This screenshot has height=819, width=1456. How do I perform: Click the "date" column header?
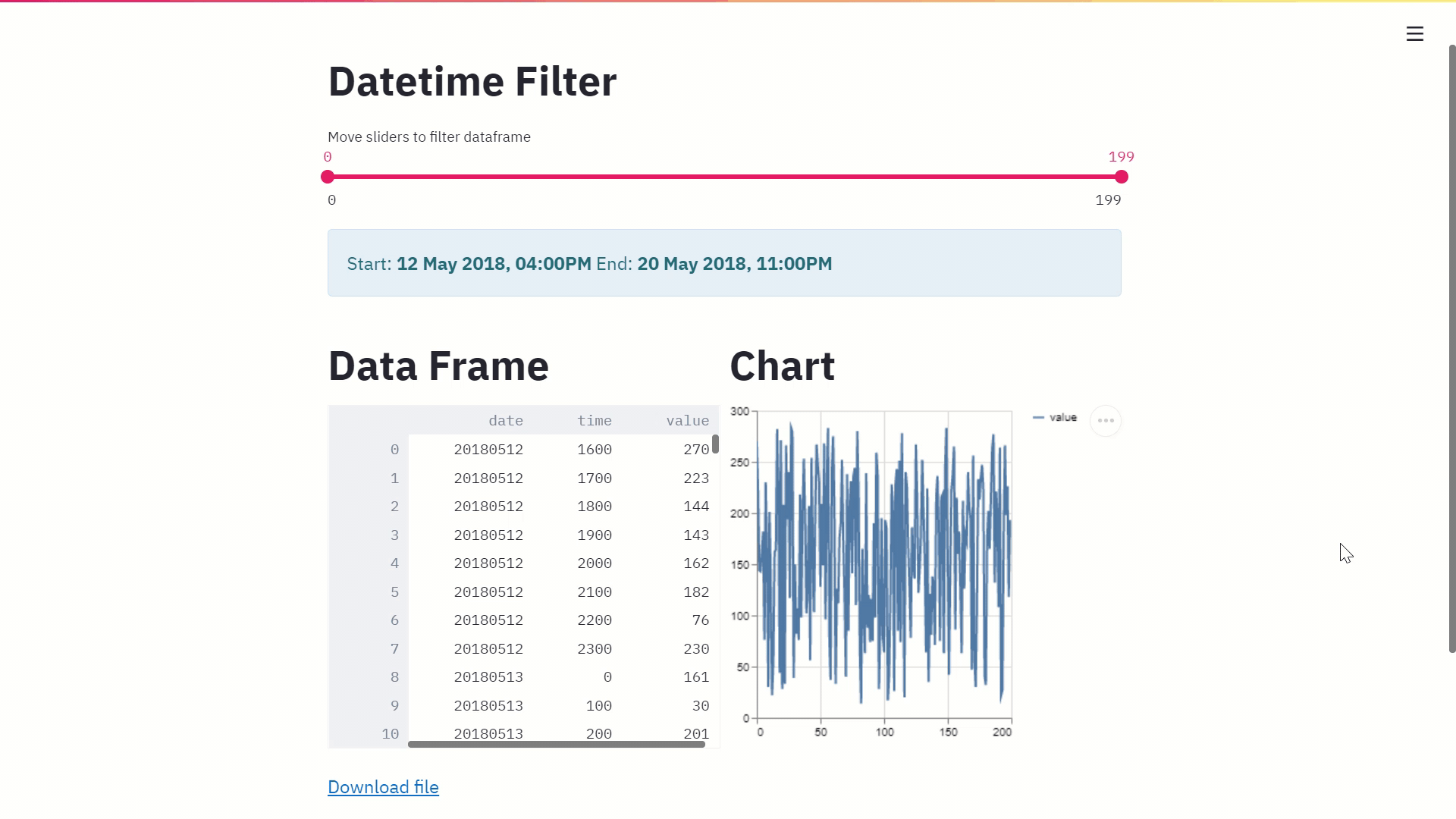(506, 420)
